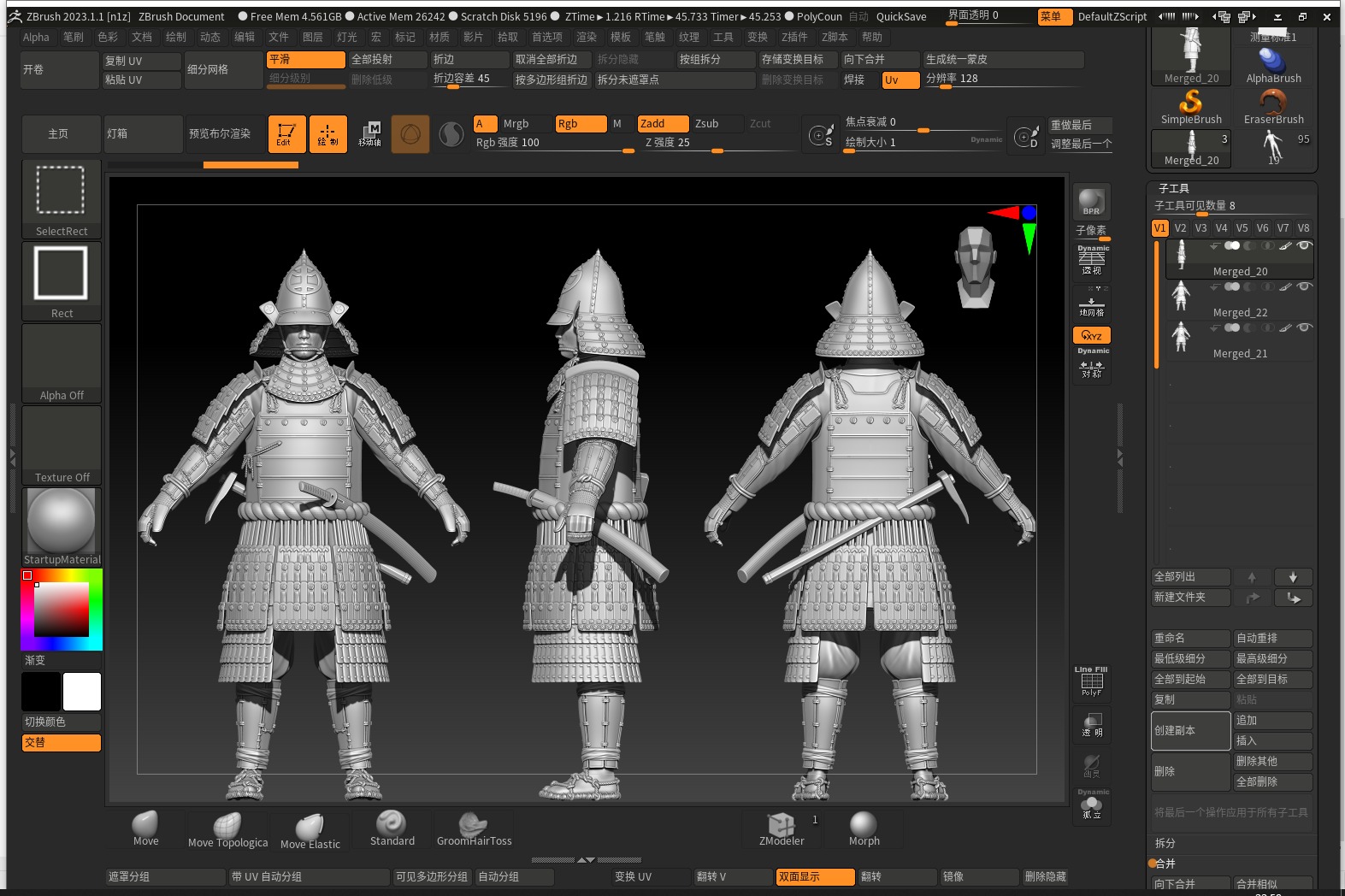Expand the Split (拆分) section
Screen dimensions: 1345x896
tap(1165, 843)
